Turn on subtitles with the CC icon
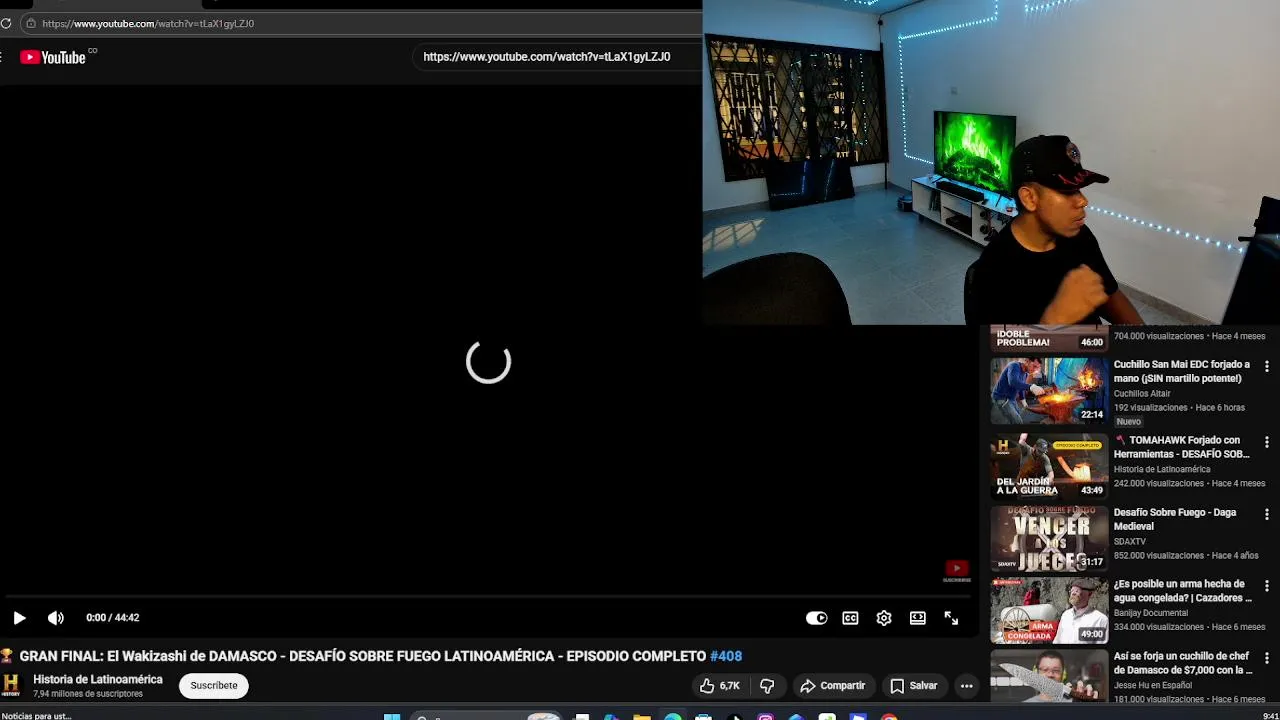1280x720 pixels. click(x=850, y=618)
